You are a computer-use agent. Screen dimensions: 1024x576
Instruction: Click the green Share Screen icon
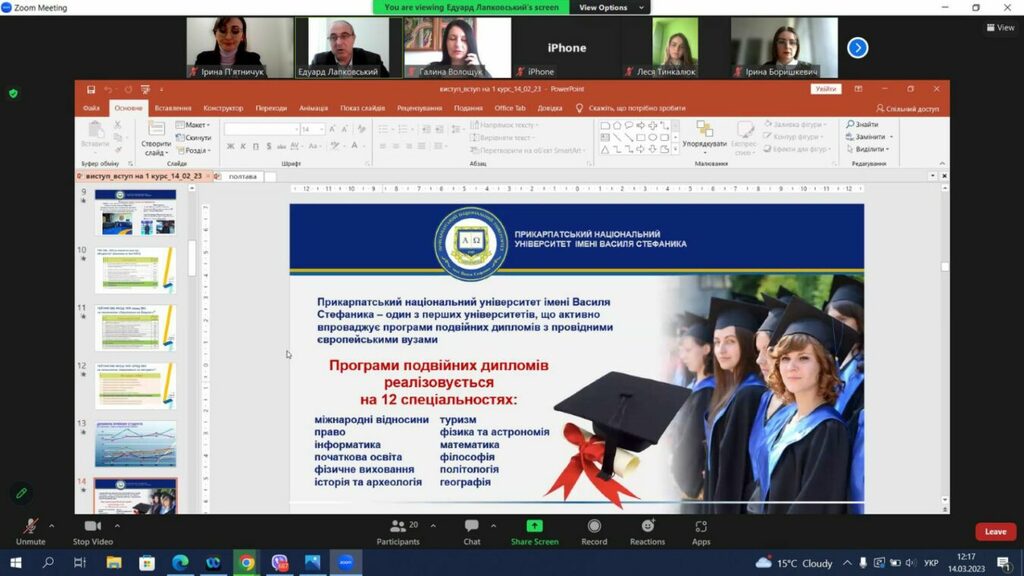point(534,527)
